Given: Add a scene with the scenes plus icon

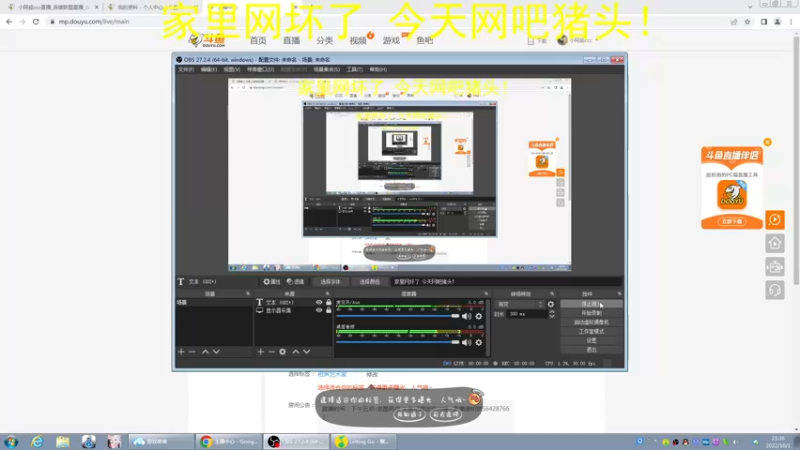Looking at the screenshot, I should (181, 352).
